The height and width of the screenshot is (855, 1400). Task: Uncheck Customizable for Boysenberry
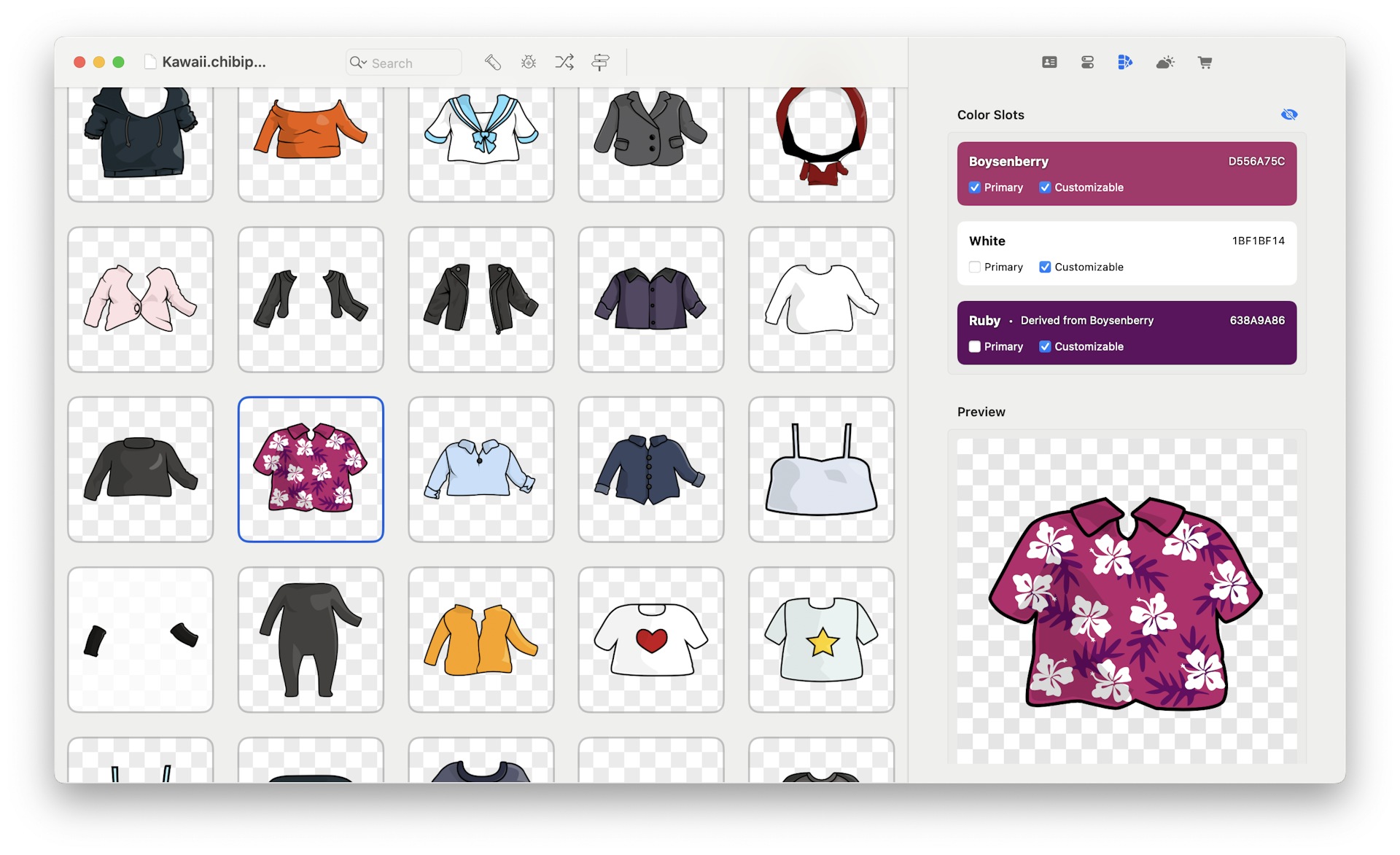click(1045, 187)
